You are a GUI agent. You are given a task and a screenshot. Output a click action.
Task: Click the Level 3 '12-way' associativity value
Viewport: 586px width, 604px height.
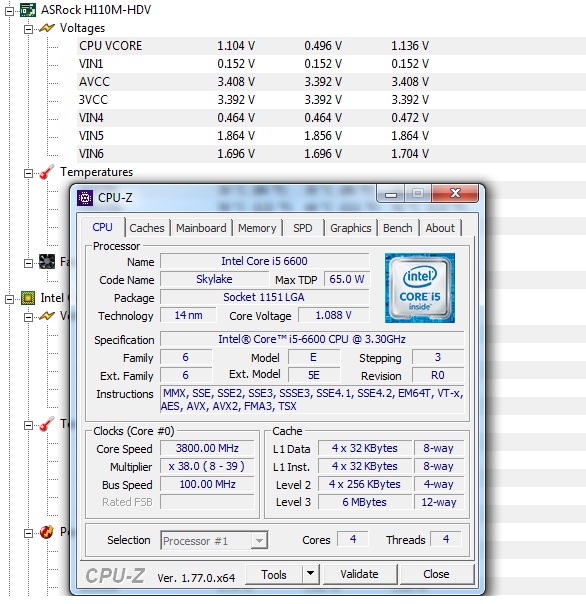(x=439, y=502)
